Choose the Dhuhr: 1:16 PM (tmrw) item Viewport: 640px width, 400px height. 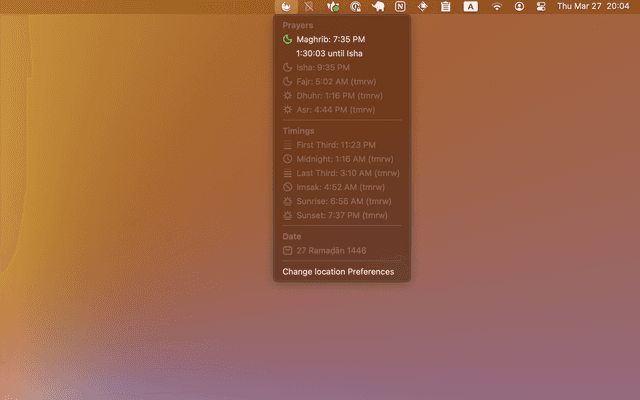click(x=330, y=96)
